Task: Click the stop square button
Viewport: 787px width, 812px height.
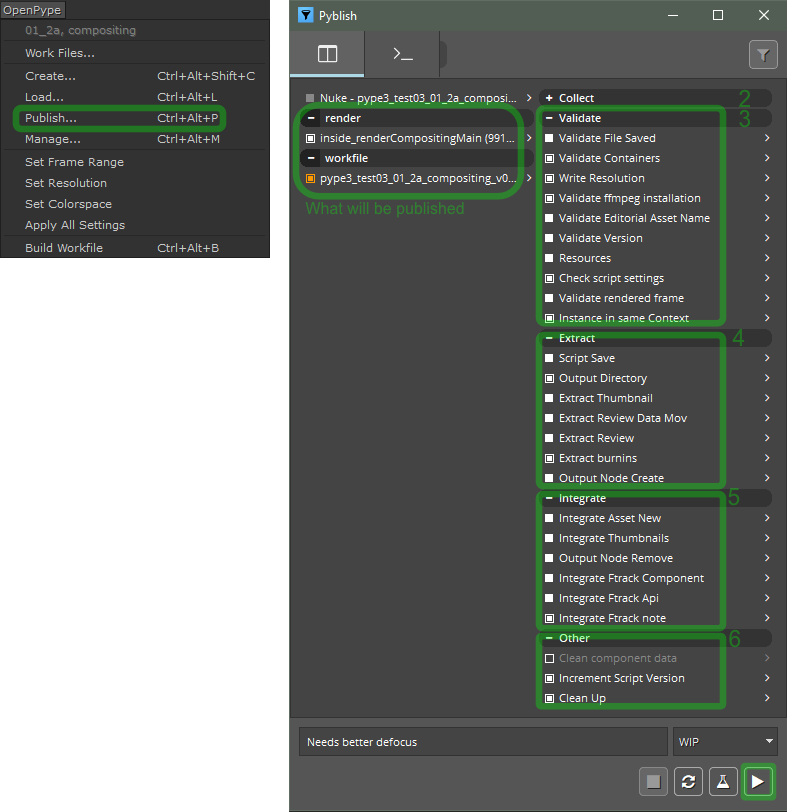Action: pyautogui.click(x=653, y=781)
